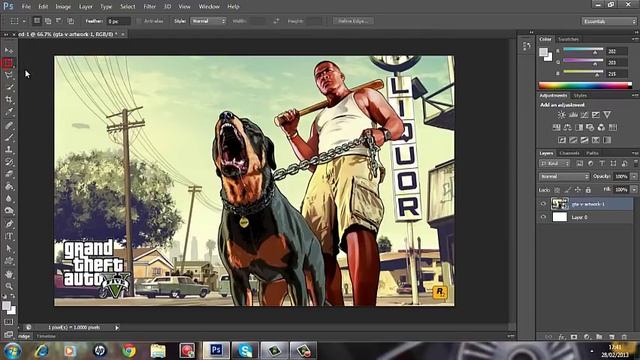Toggle Lock all
Viewport: 640px width, 360px height.
click(588, 190)
